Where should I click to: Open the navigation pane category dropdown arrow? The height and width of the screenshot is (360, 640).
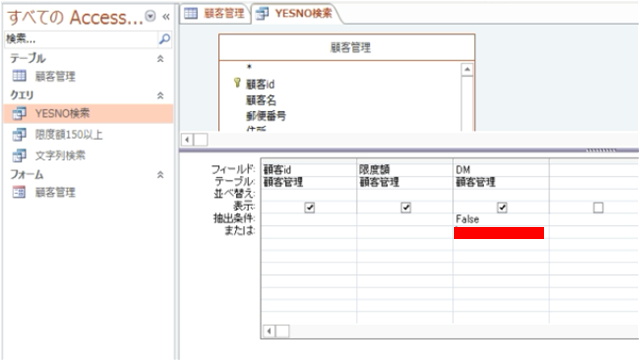tap(151, 16)
